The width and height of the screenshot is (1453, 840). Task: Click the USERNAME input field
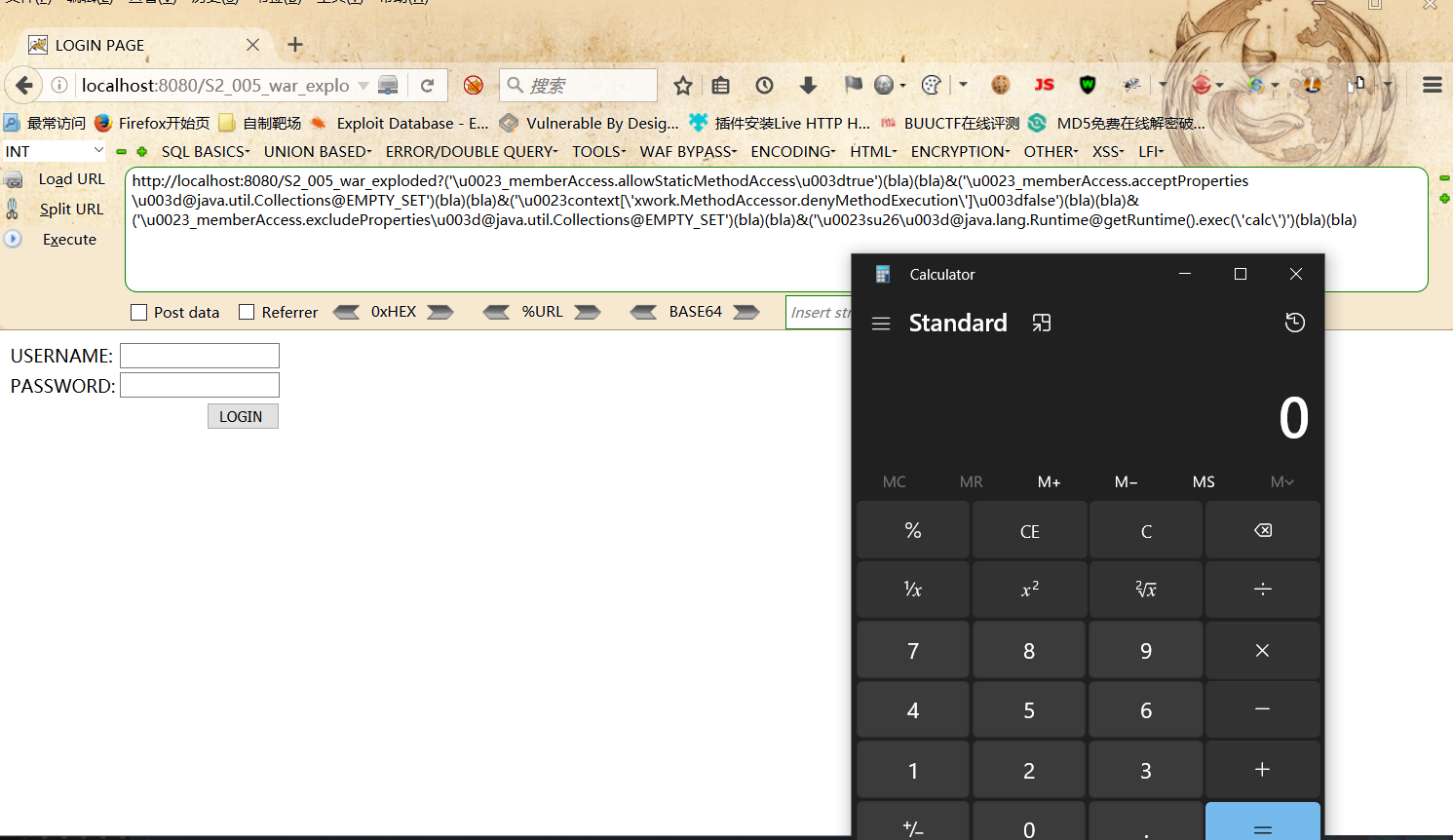coord(200,356)
